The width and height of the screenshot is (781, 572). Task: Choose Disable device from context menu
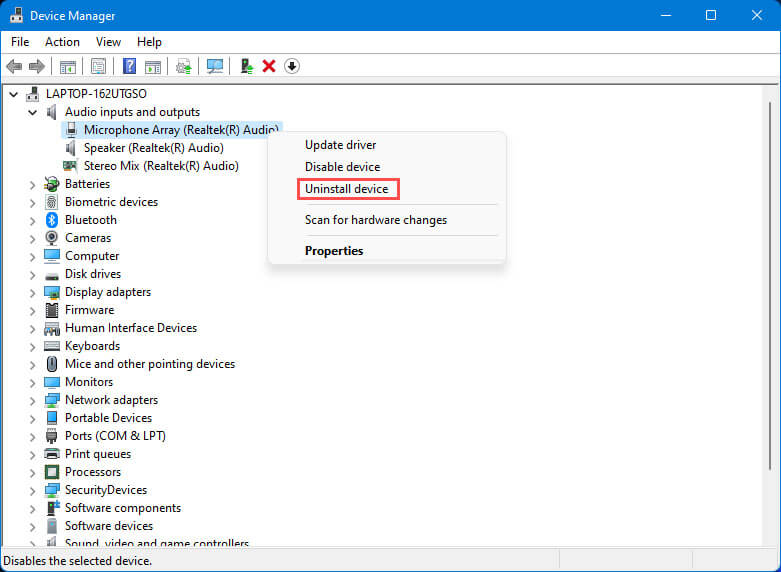(x=343, y=167)
